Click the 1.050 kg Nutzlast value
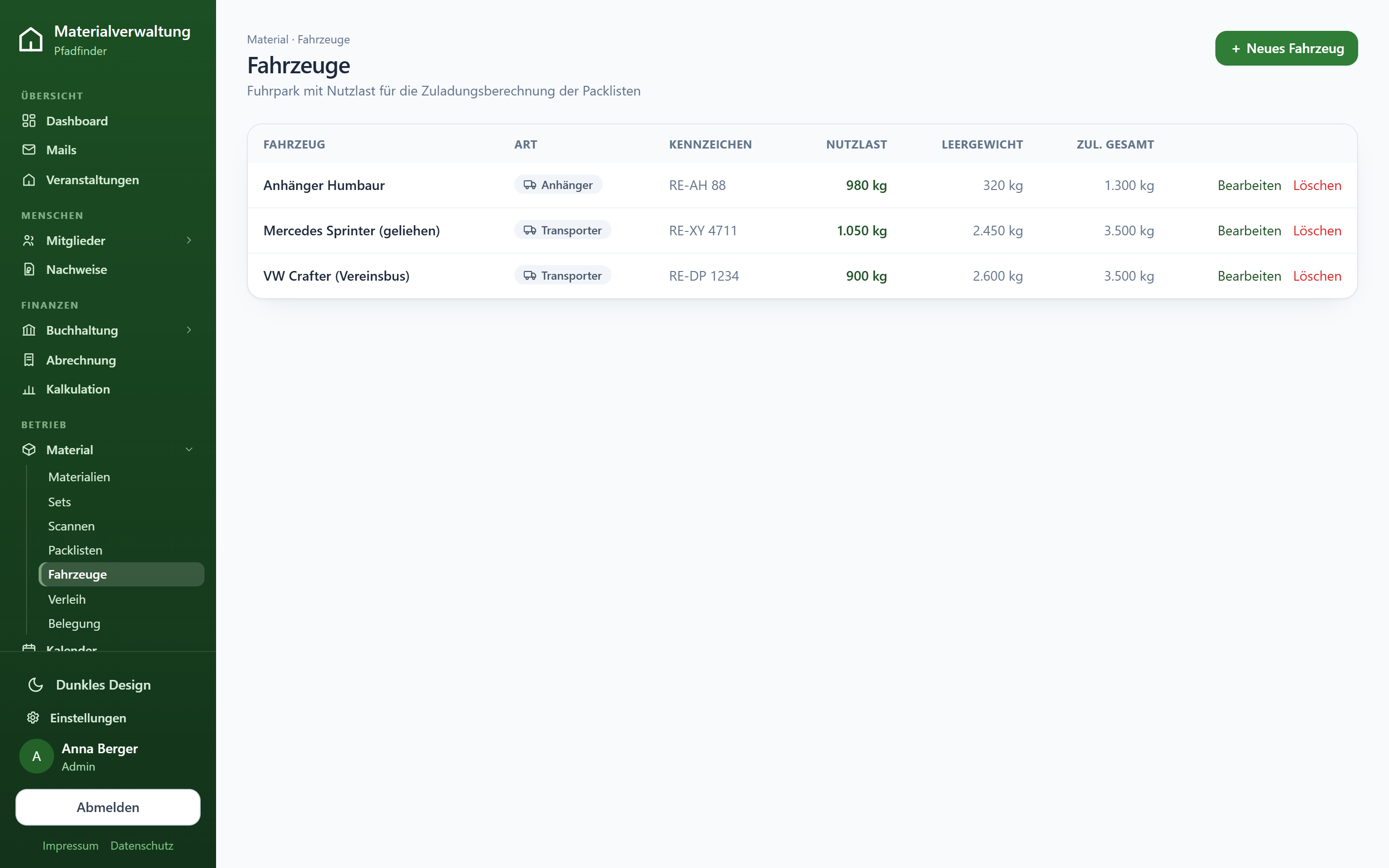The width and height of the screenshot is (1389, 868). click(861, 231)
